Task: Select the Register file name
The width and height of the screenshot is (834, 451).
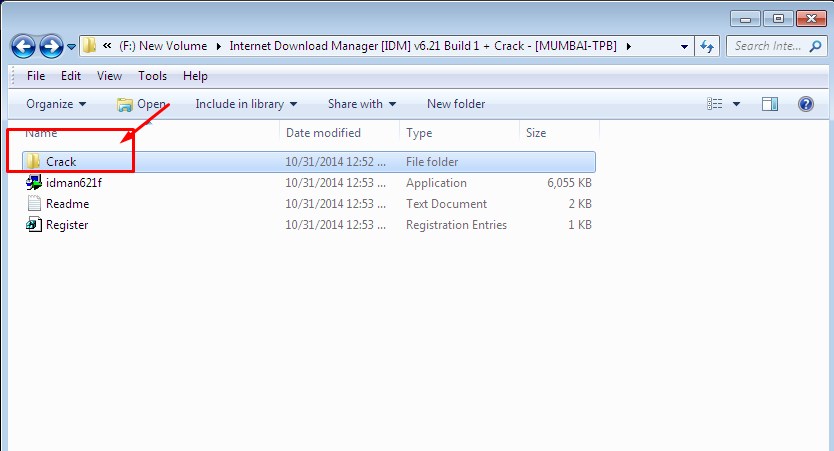Action: (67, 225)
